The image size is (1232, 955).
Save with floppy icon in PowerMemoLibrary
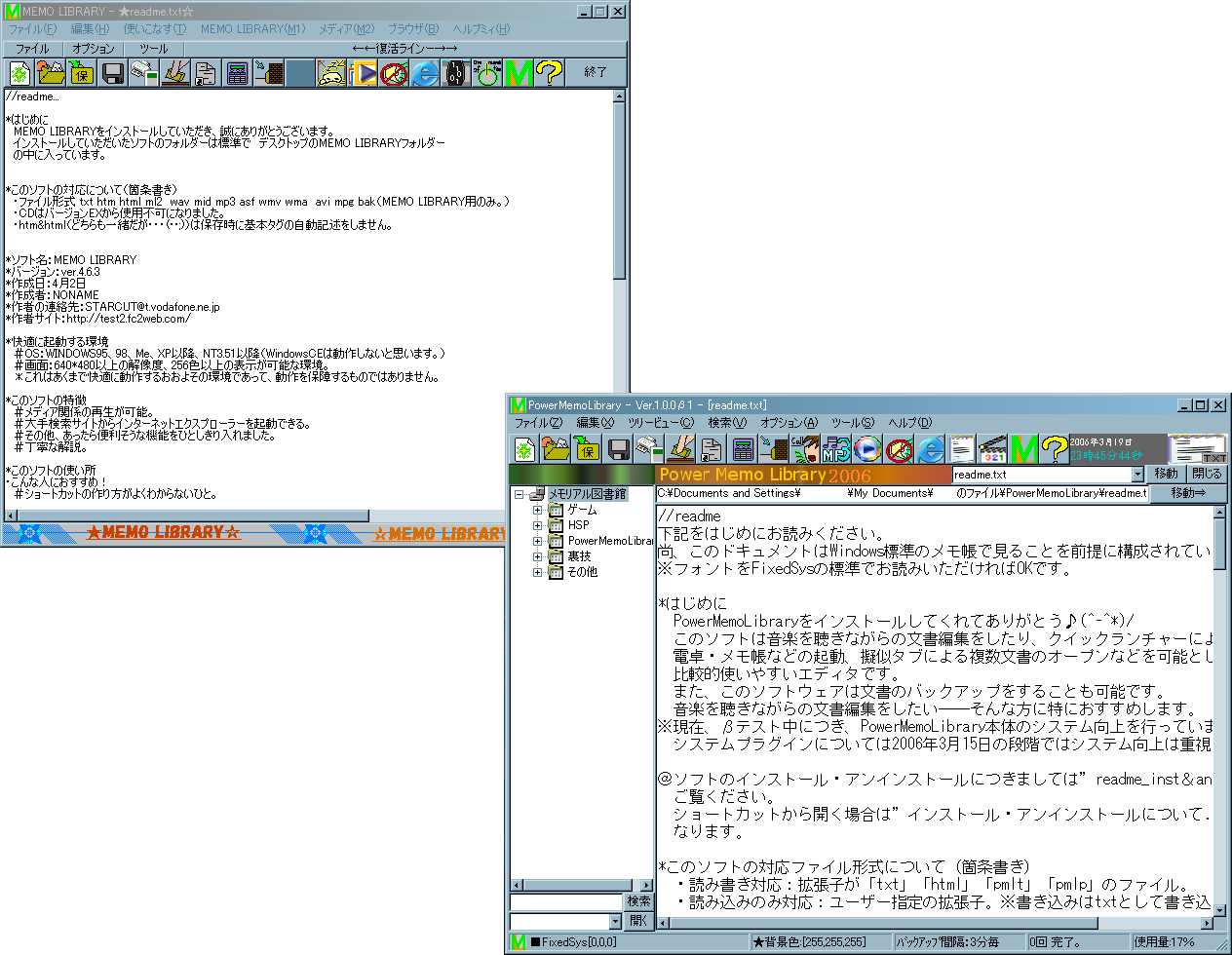tap(619, 449)
